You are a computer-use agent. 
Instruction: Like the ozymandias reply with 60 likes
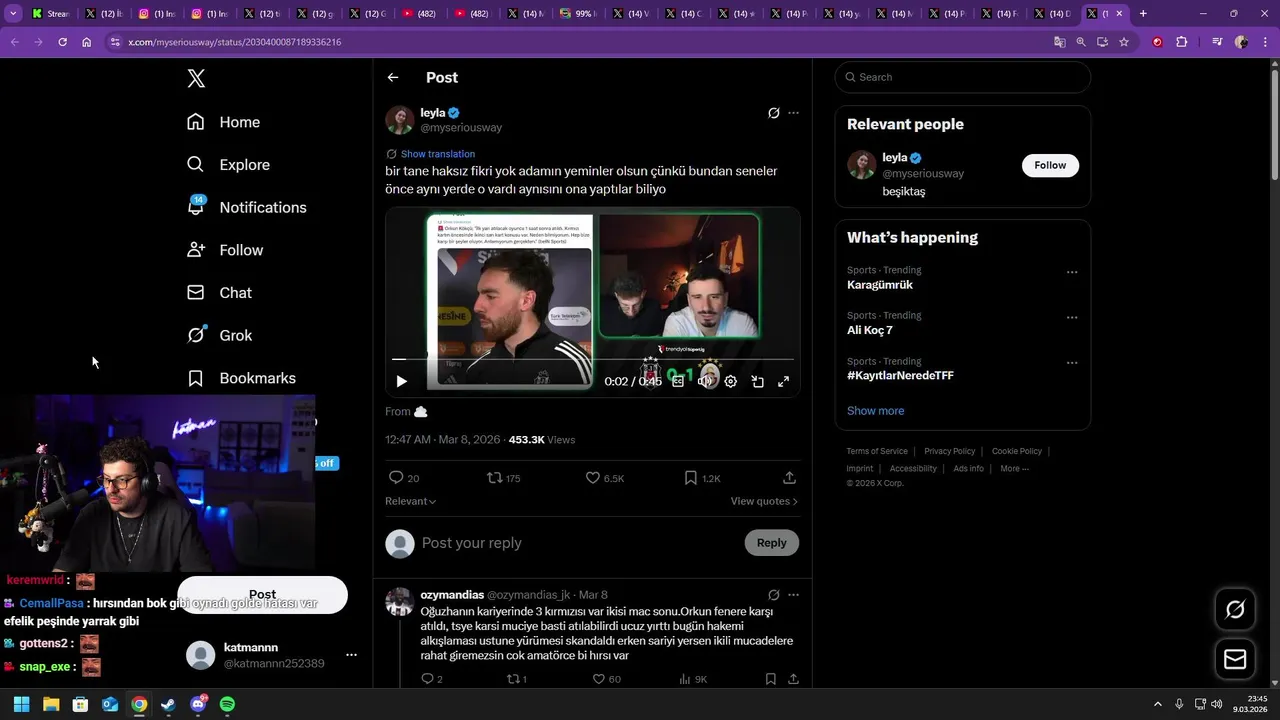tap(606, 679)
